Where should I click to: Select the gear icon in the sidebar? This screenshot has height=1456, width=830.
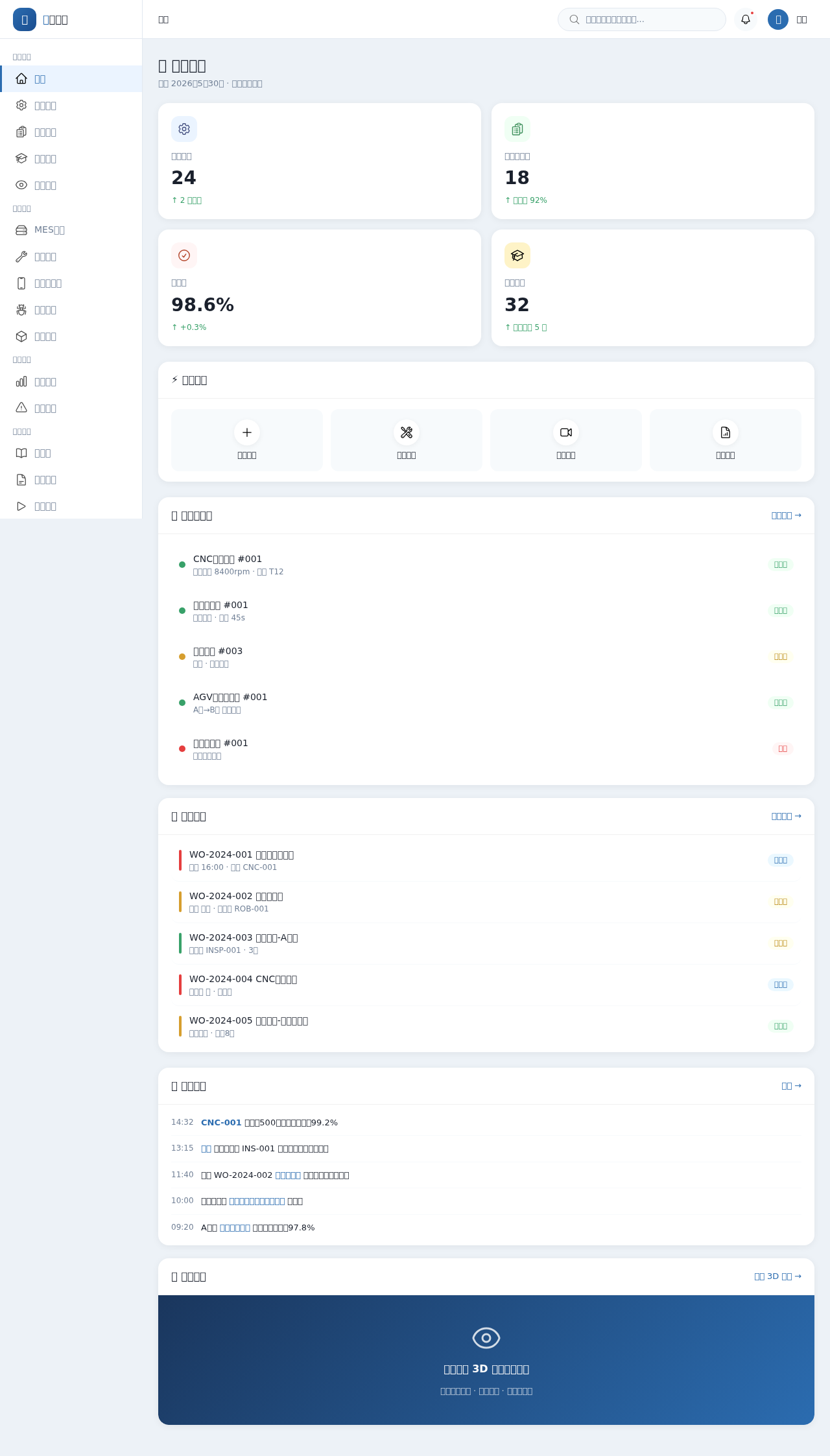(x=71, y=105)
